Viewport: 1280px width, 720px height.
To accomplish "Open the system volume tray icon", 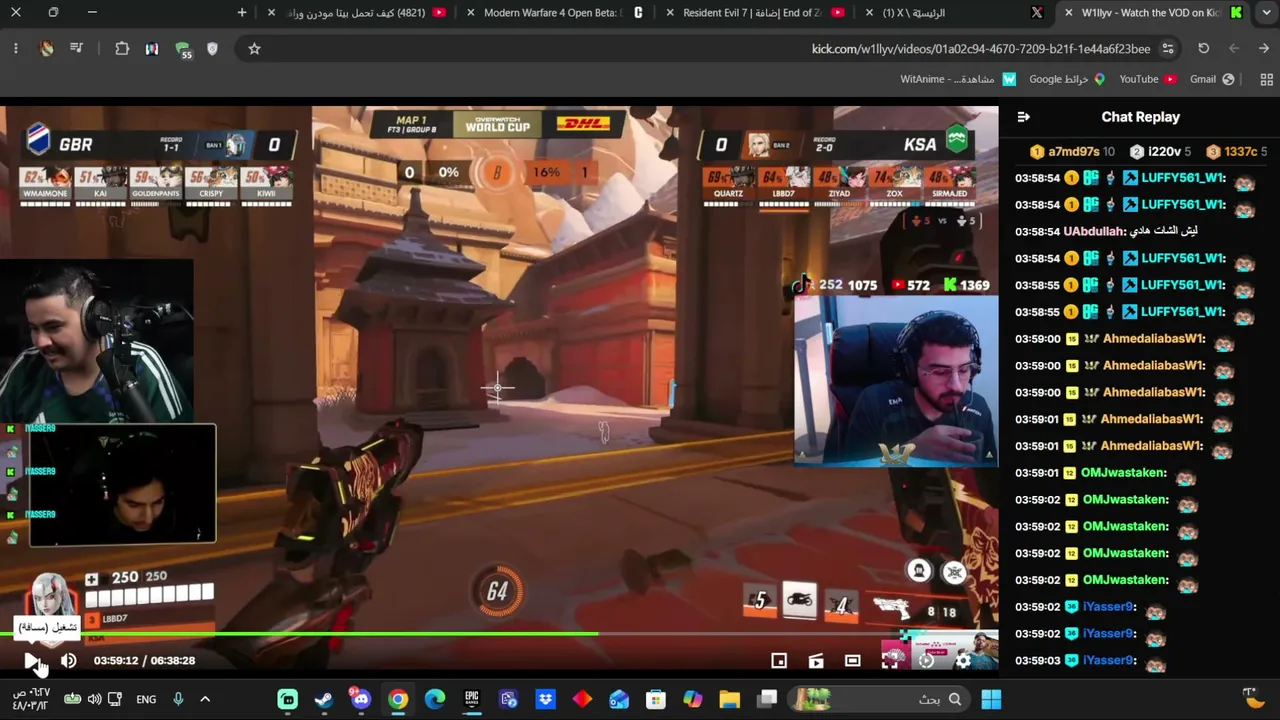I will (x=94, y=699).
